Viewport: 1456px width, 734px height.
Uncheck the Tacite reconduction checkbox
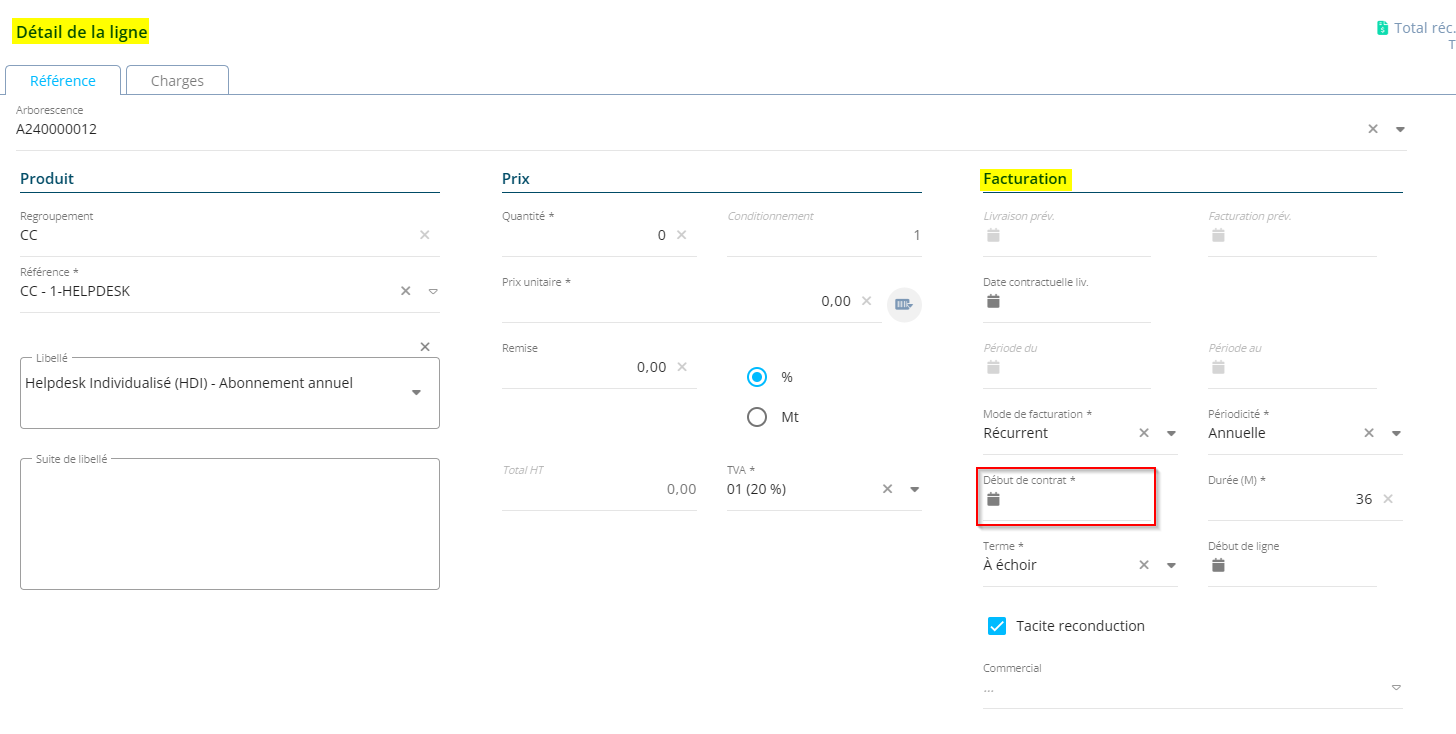(x=996, y=626)
